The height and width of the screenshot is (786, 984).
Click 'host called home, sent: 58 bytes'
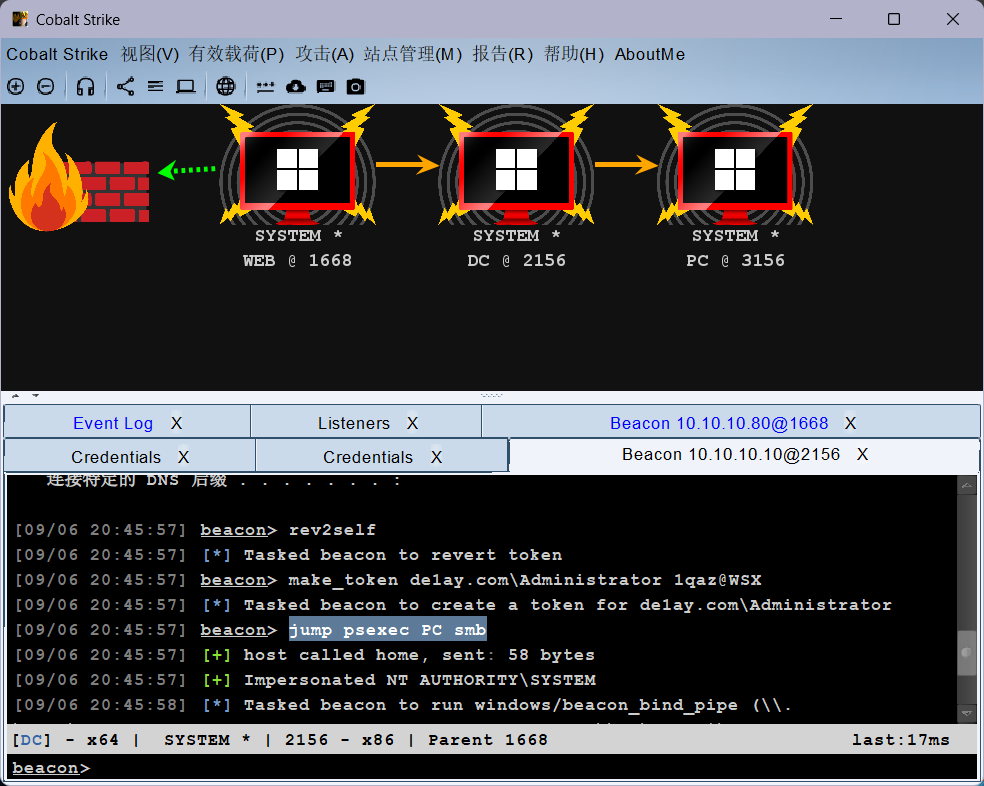(x=419, y=655)
